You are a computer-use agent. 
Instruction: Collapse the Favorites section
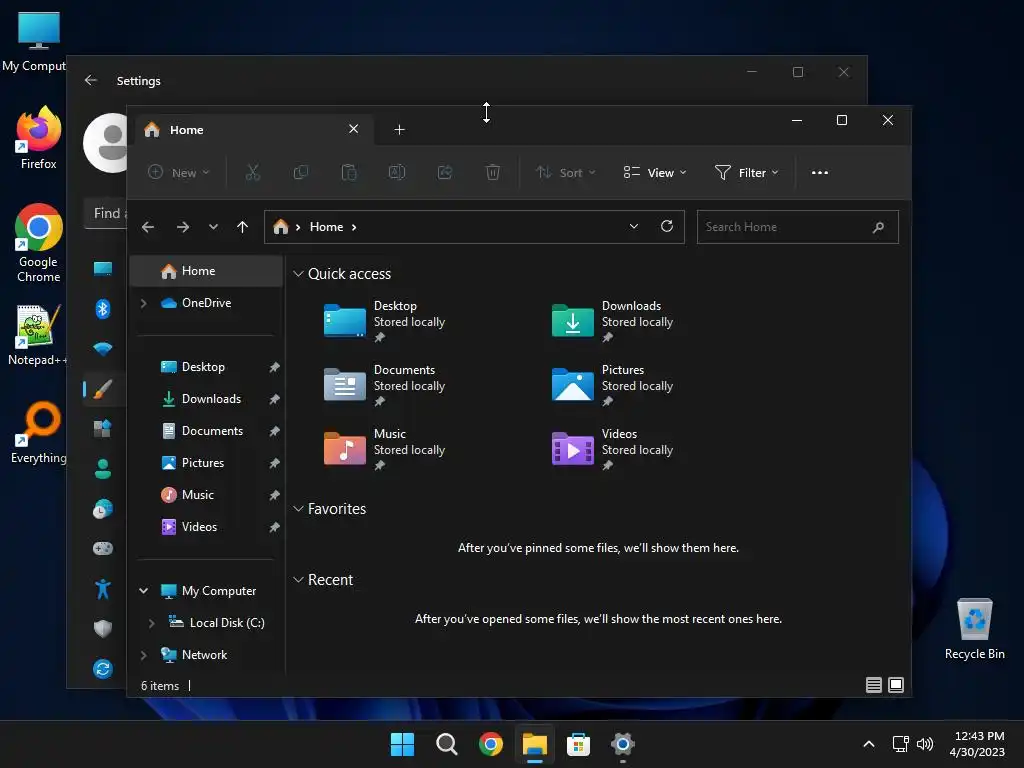coord(298,508)
